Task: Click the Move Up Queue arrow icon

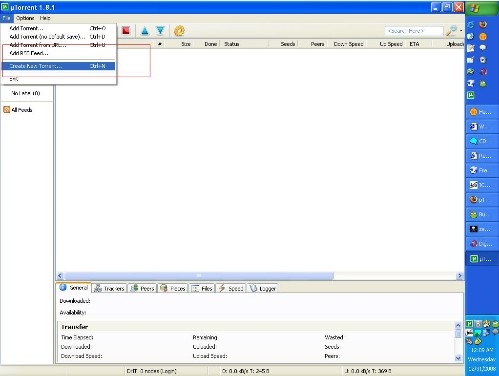Action: 145,31
